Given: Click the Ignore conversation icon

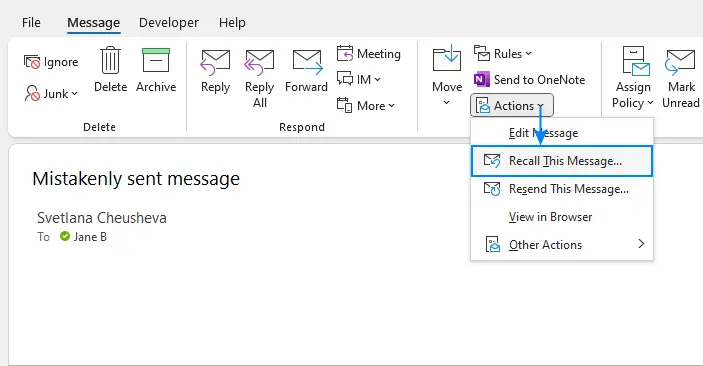Looking at the screenshot, I should (x=32, y=62).
